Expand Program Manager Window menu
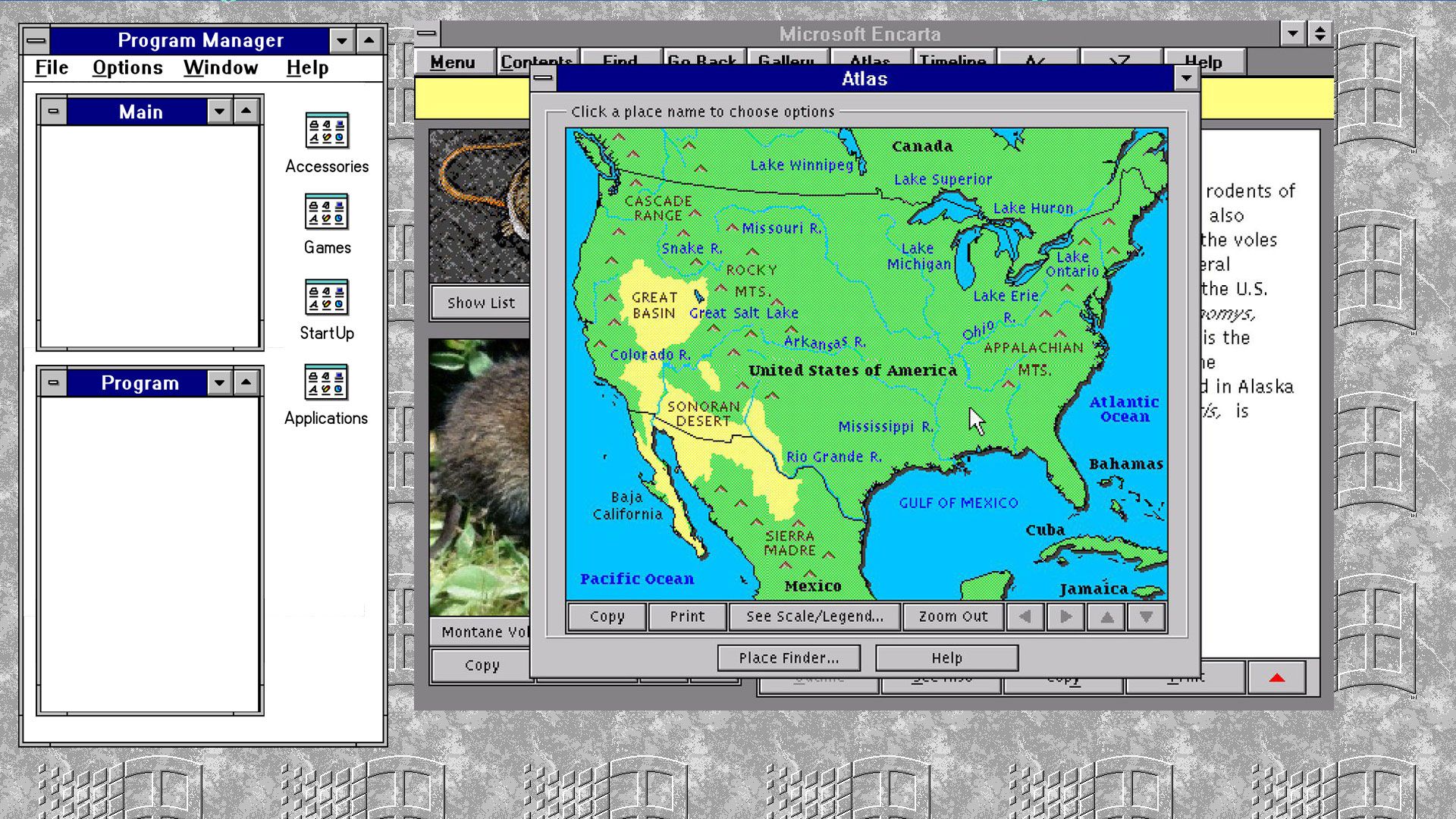 [x=221, y=67]
